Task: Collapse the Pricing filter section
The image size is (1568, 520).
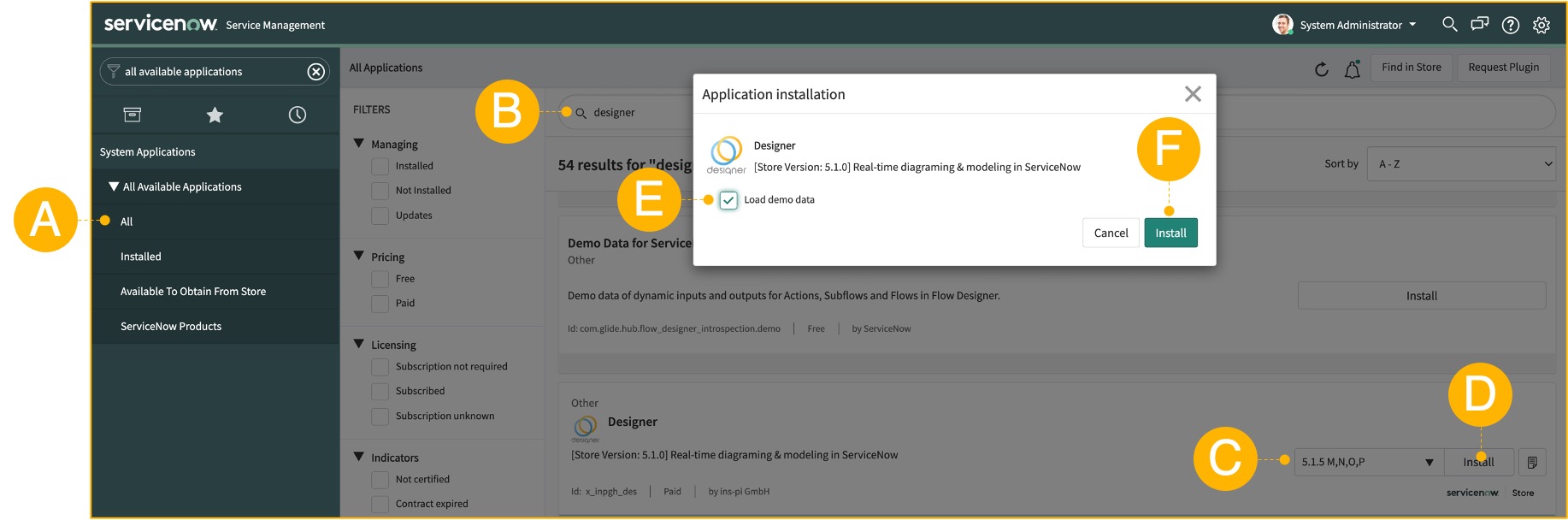Action: tap(359, 256)
